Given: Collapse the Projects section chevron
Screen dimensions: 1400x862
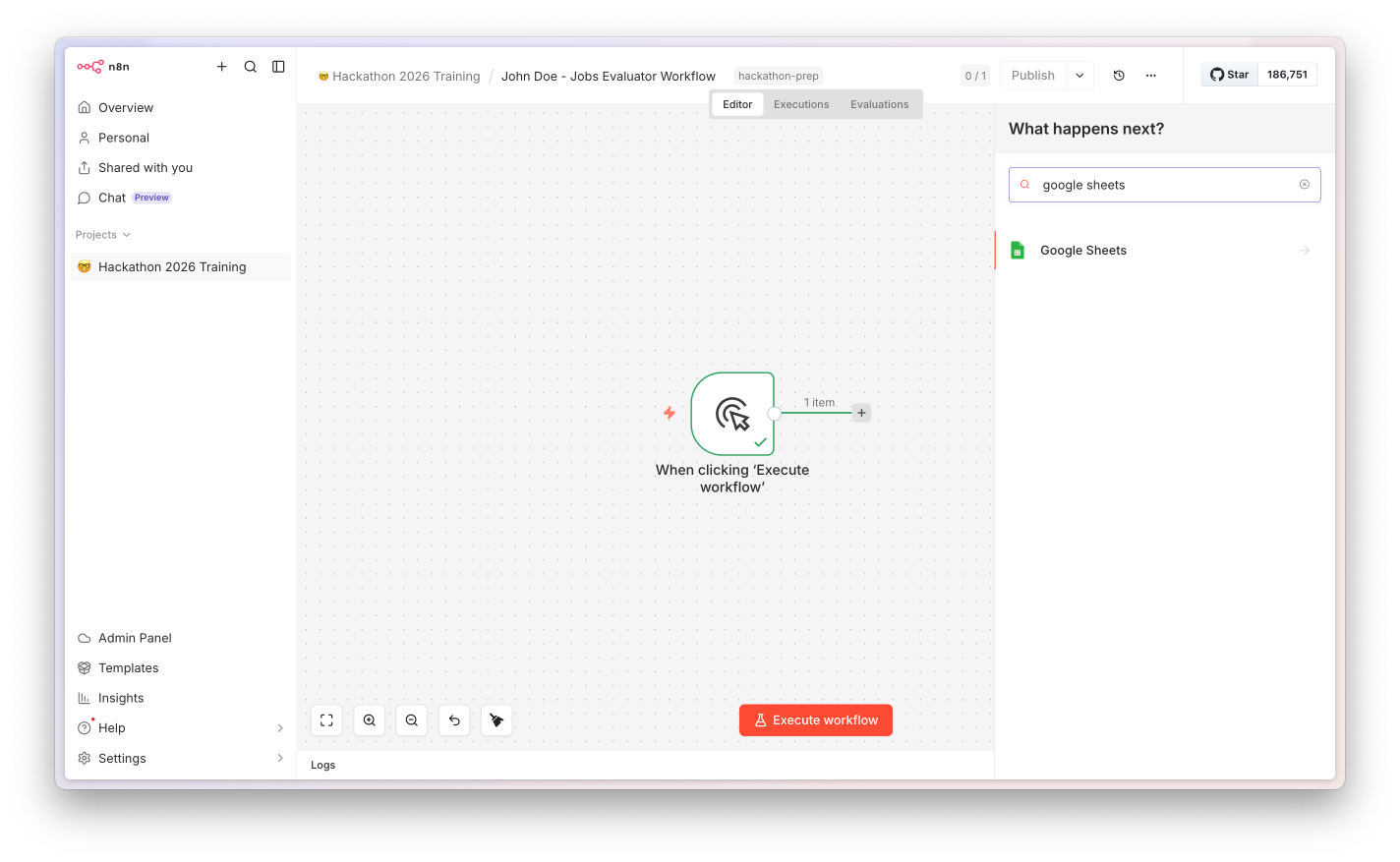Looking at the screenshot, I should coord(127,235).
